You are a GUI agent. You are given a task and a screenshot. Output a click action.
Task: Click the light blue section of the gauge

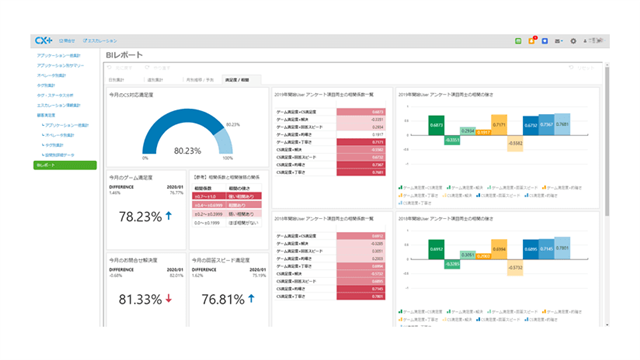point(225,140)
